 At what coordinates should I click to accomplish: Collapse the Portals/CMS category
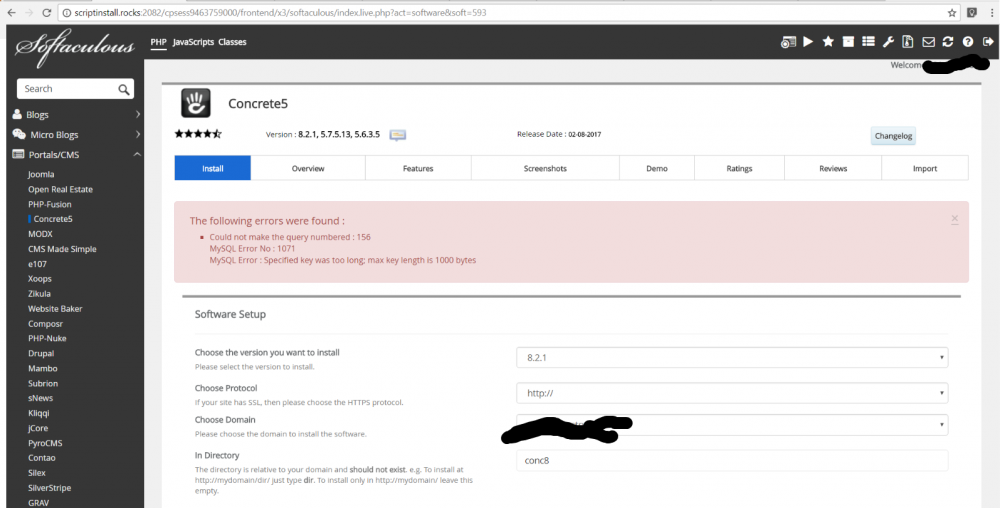coord(75,154)
